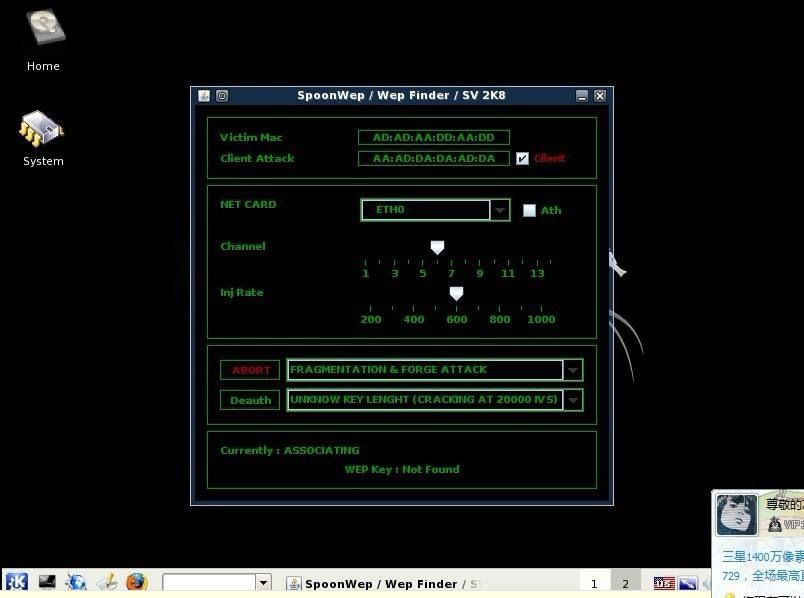Switch to virtual desktop 1

tap(594, 583)
